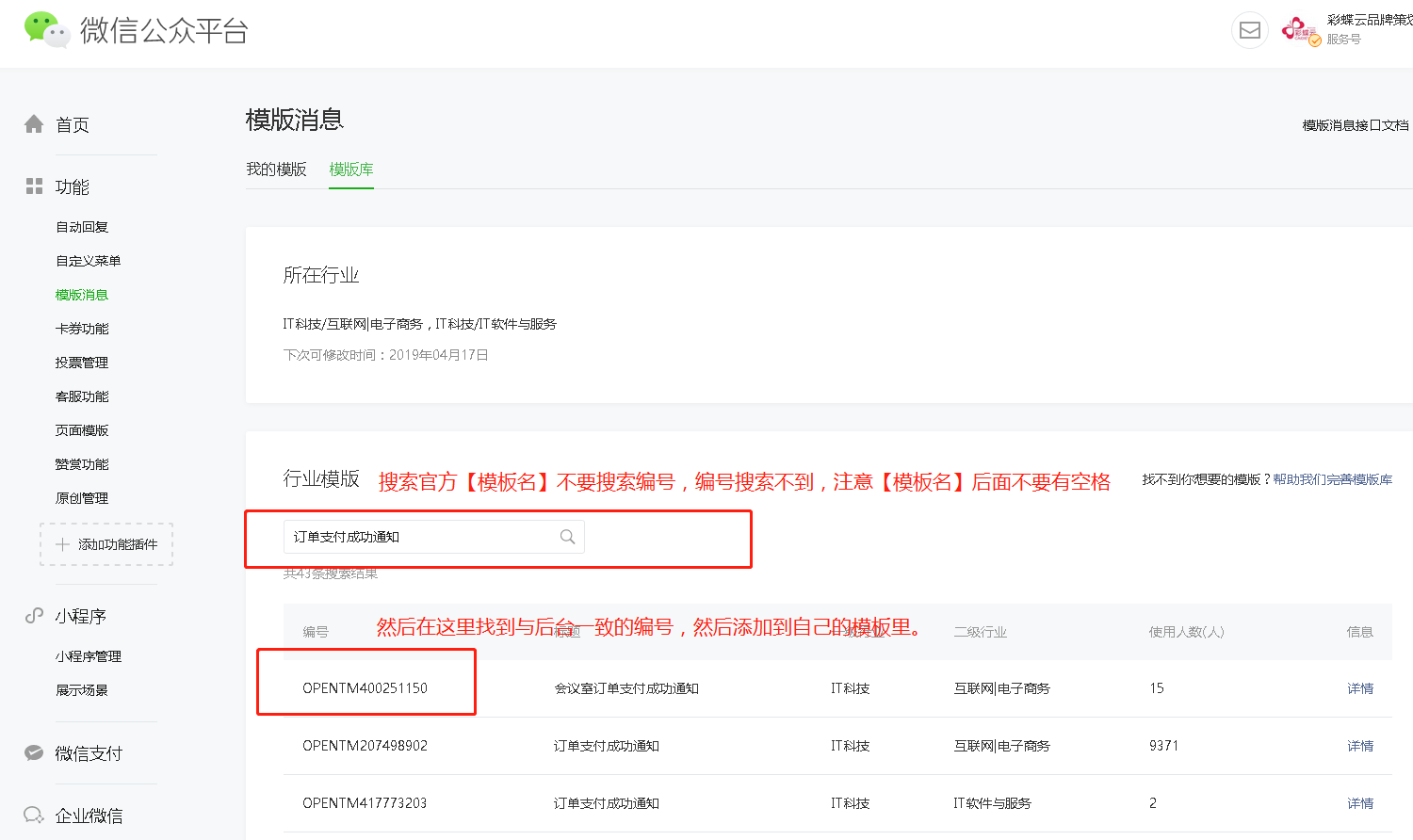Switch to the 模版库 tab

click(351, 170)
